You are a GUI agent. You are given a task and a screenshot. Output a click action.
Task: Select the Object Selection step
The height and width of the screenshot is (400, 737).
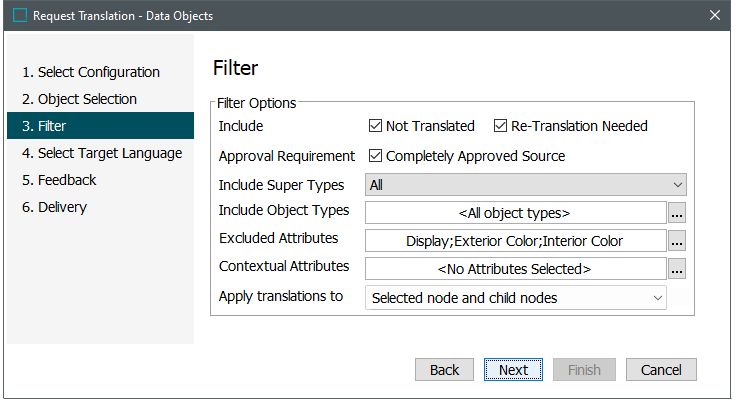coord(87,99)
